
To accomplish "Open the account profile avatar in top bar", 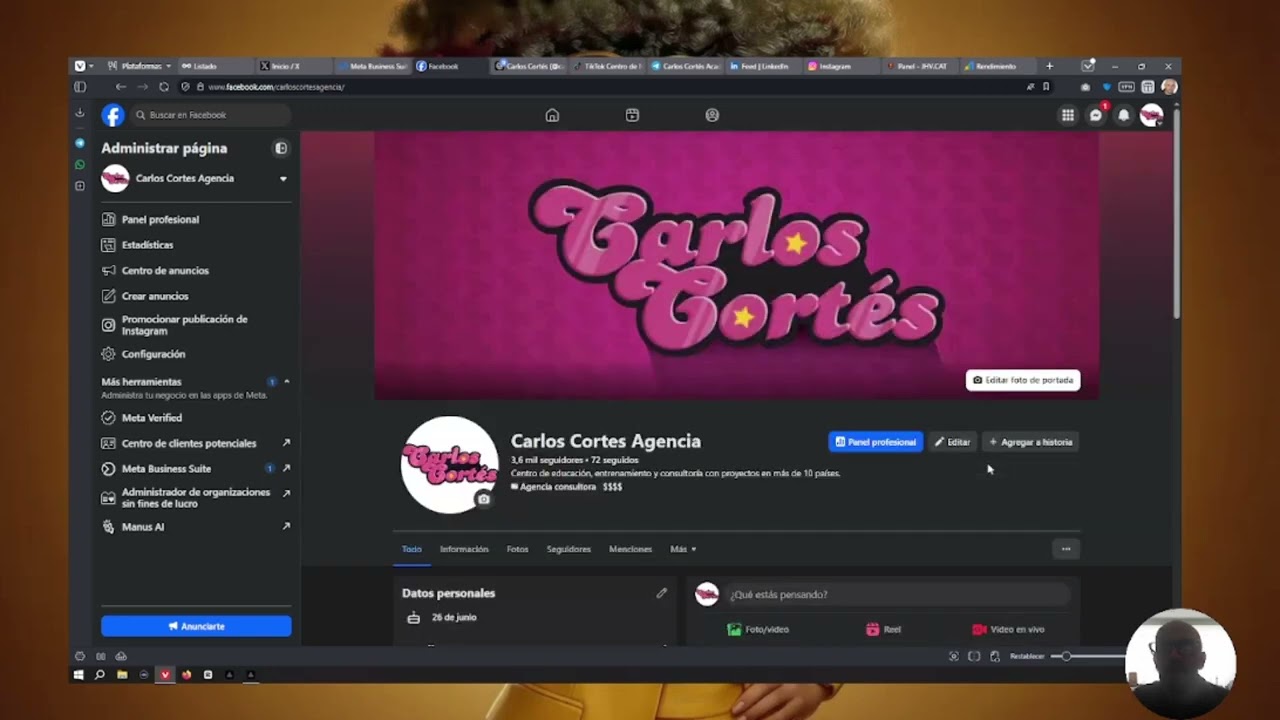I will 1152,115.
